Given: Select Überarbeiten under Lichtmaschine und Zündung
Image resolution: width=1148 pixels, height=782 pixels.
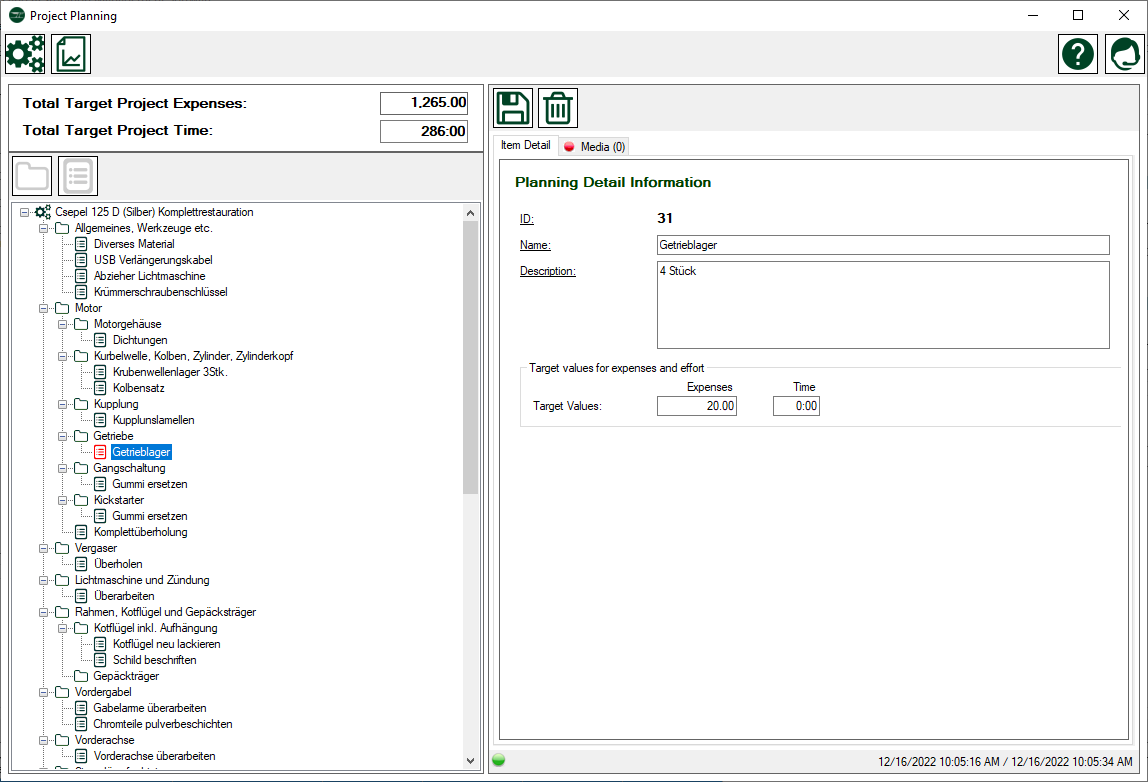Looking at the screenshot, I should tap(124, 597).
